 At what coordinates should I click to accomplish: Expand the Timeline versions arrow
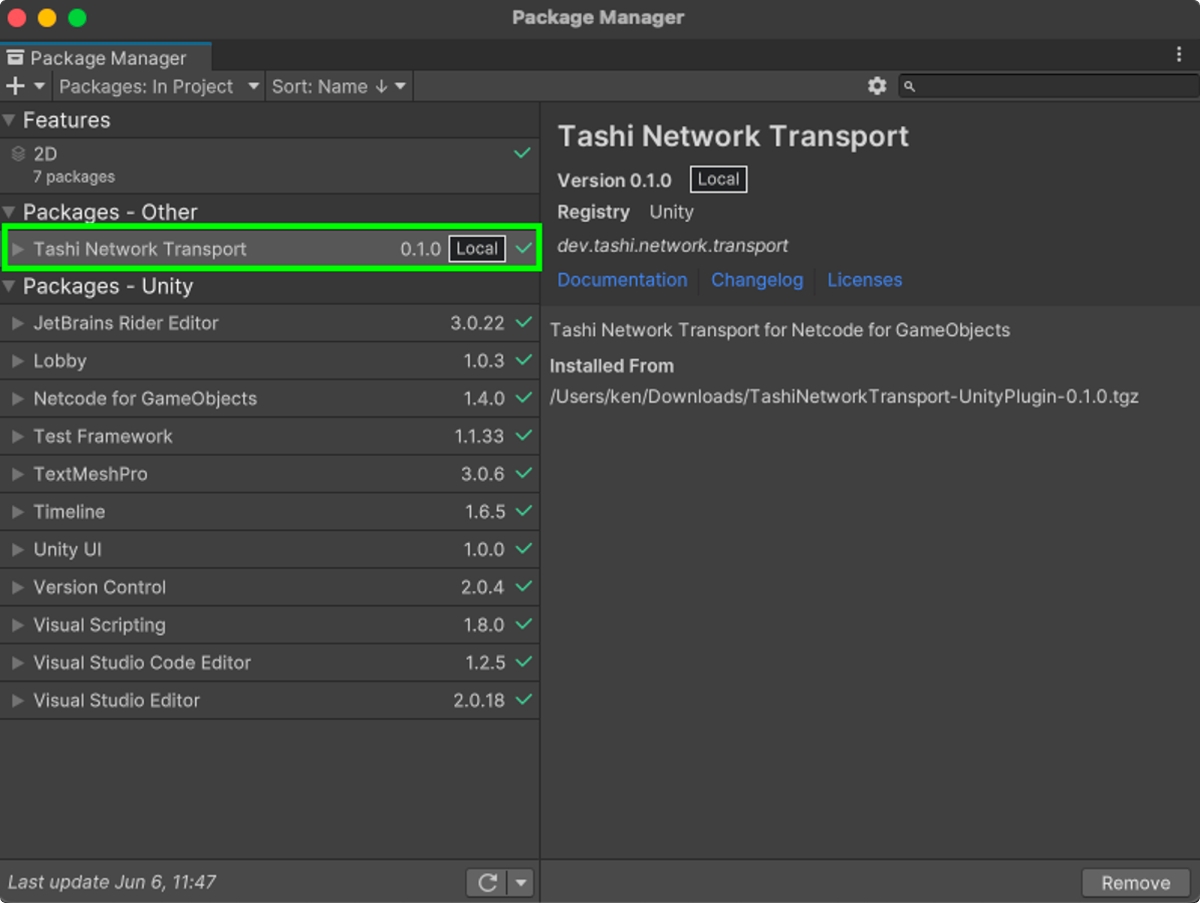(18, 512)
